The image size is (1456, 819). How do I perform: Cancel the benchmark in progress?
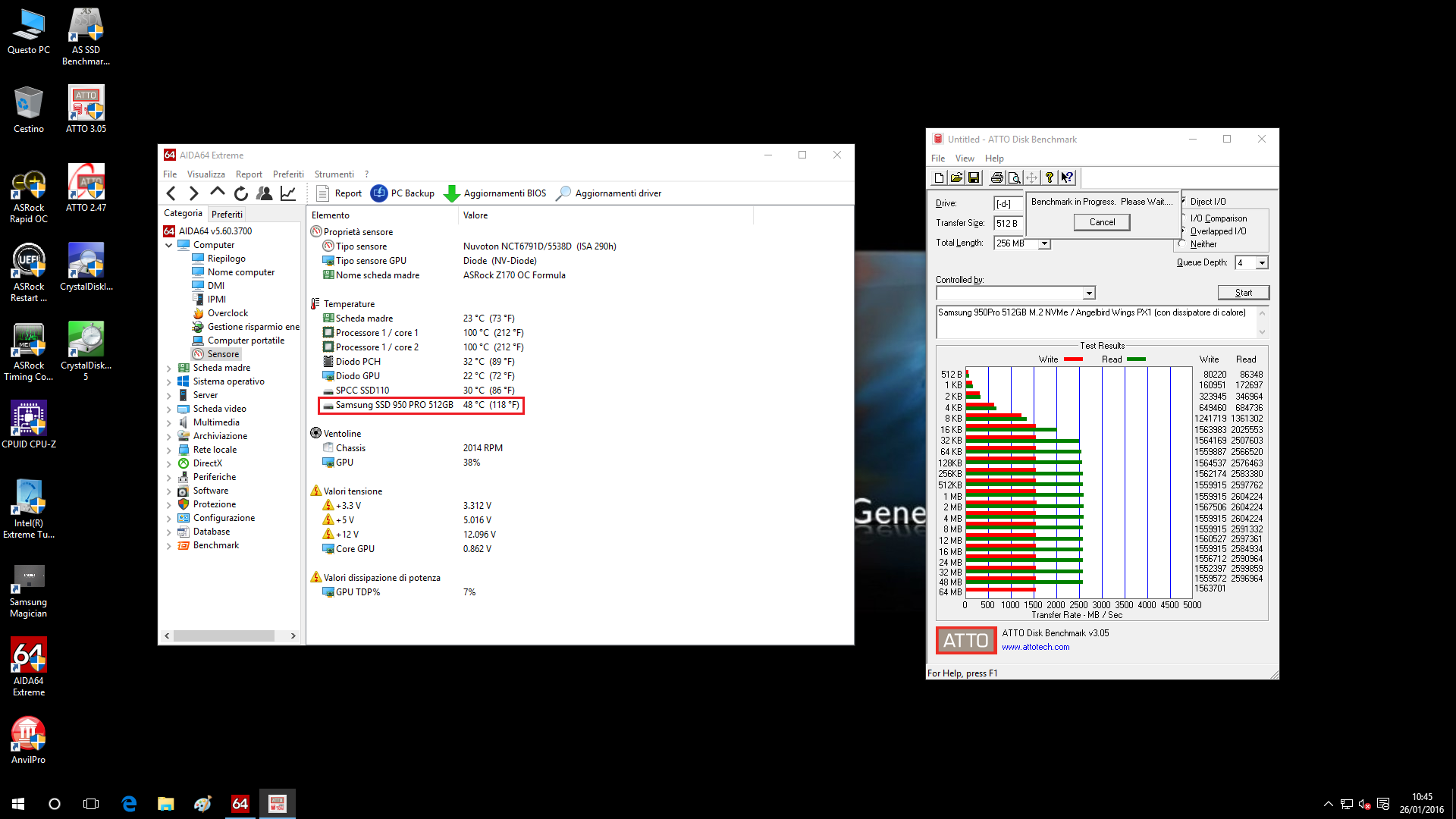coord(1102,222)
